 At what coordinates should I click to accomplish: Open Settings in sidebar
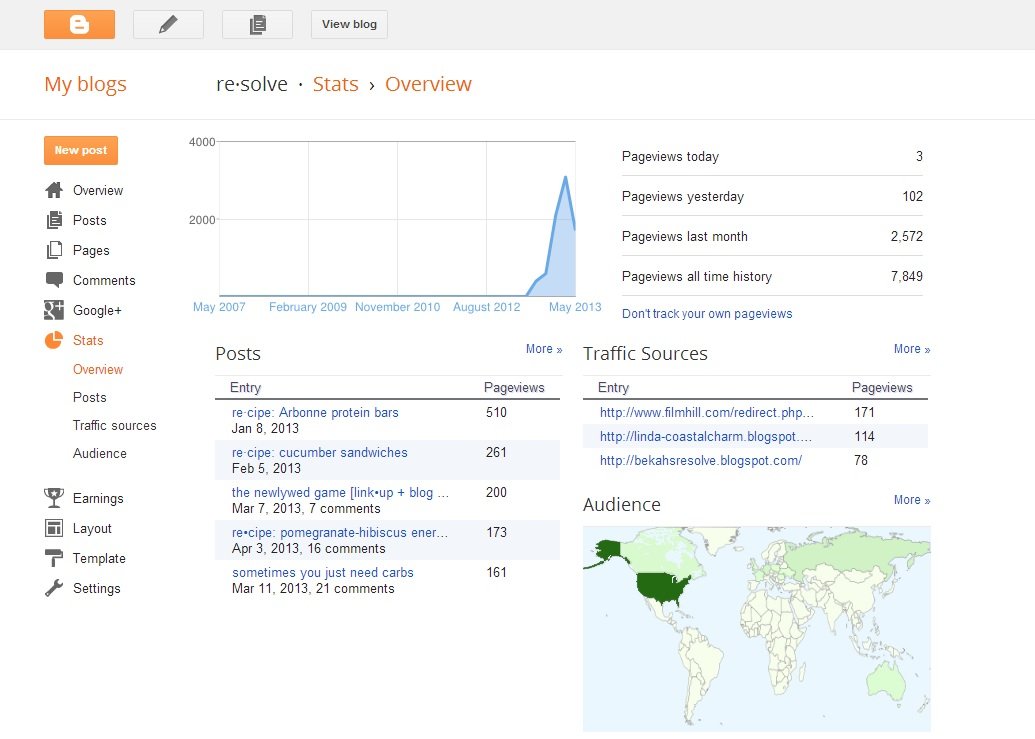(96, 589)
